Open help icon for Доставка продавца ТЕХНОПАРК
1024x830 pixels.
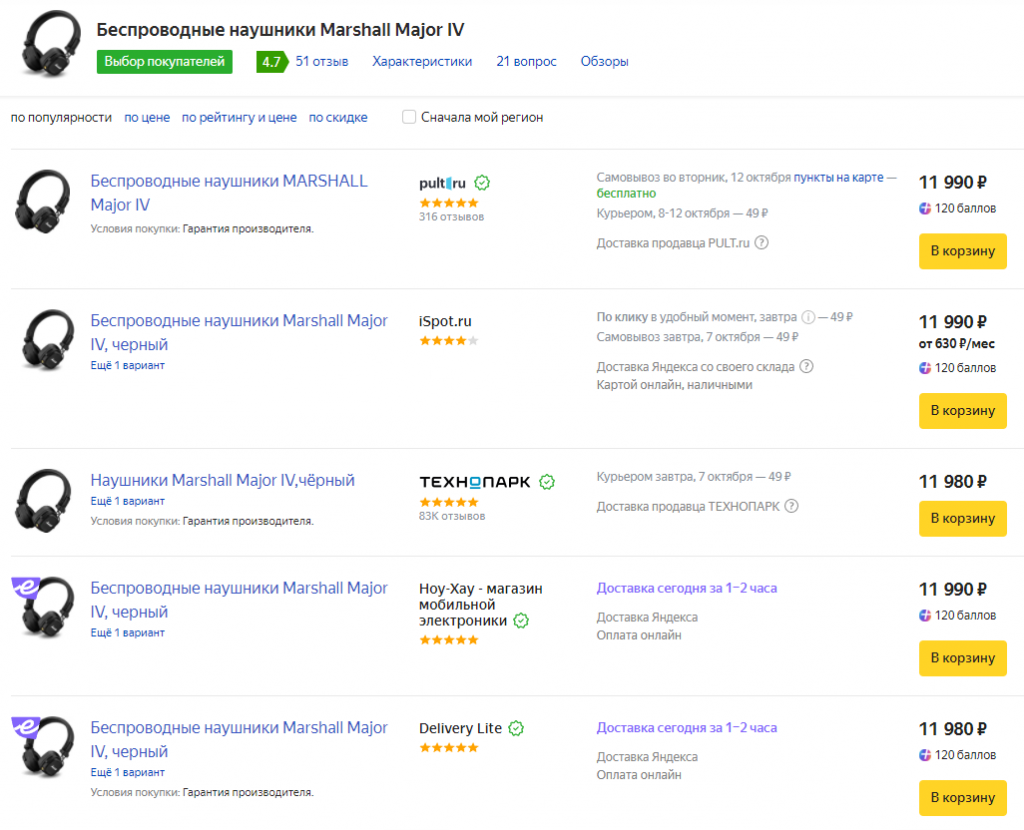[792, 505]
